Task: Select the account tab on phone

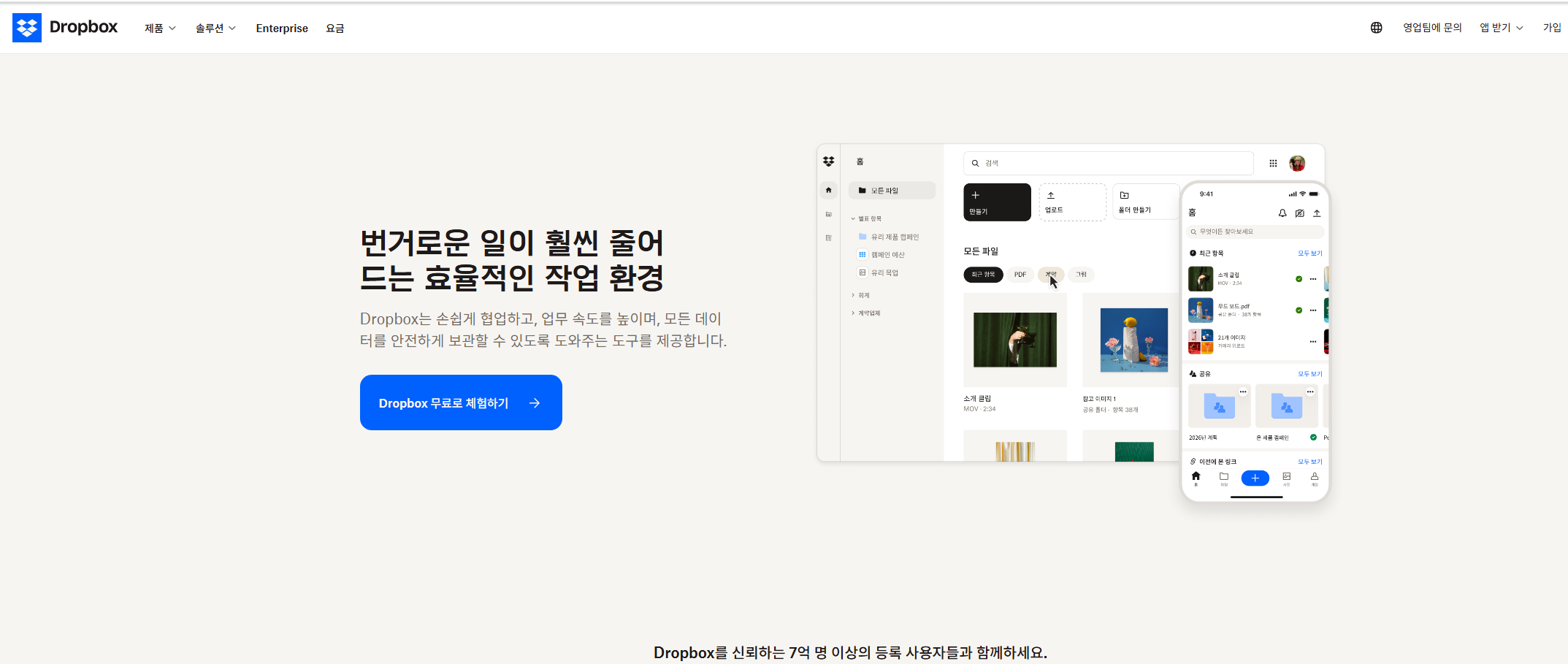Action: (1315, 478)
